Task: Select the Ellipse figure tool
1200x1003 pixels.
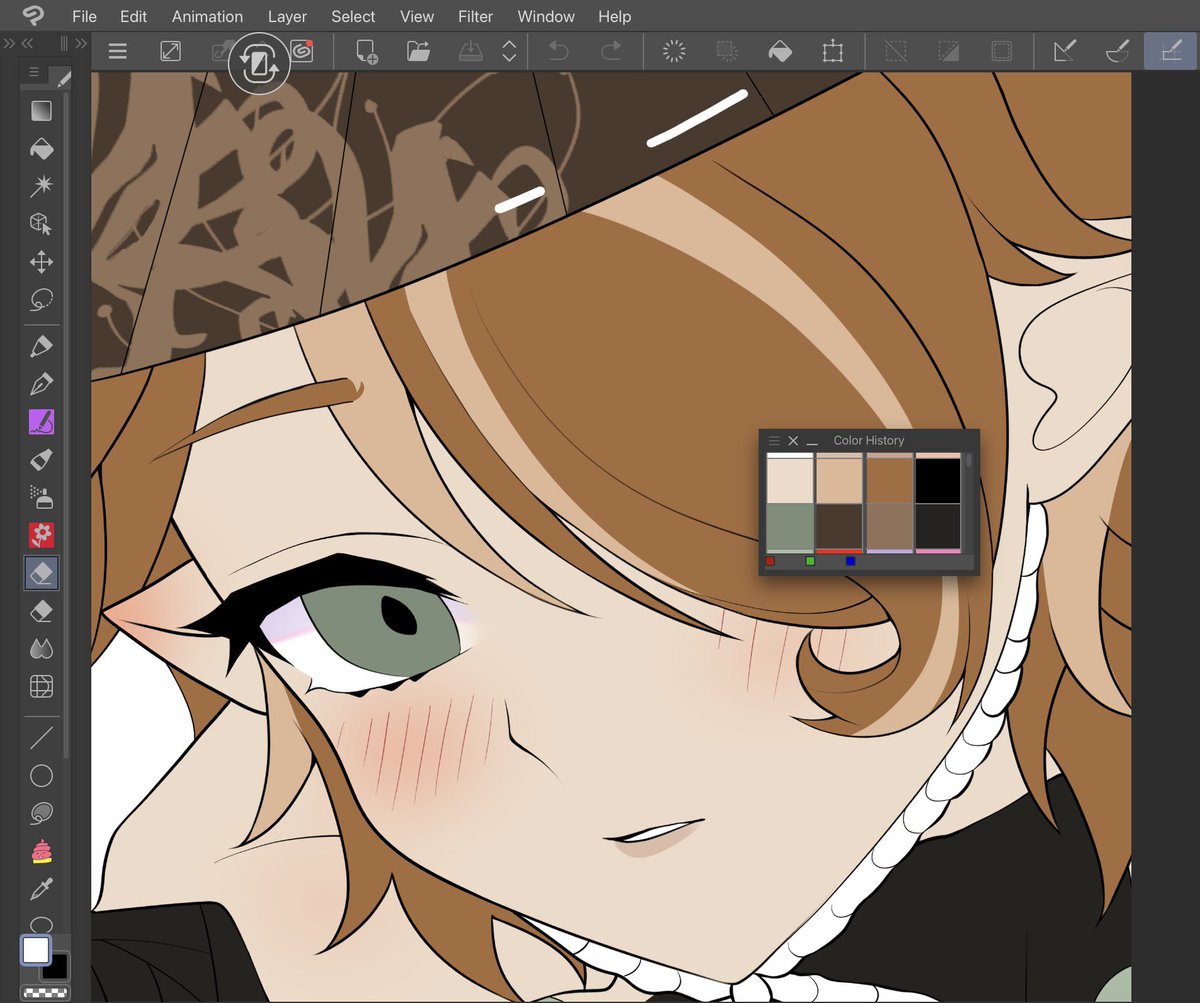Action: click(x=41, y=776)
